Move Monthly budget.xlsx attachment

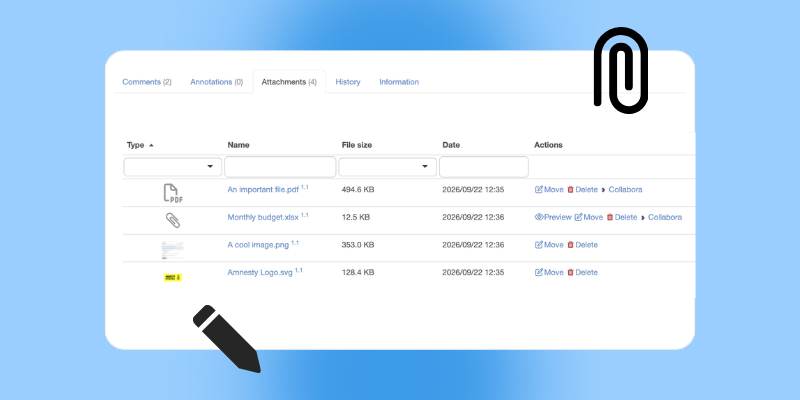589,217
